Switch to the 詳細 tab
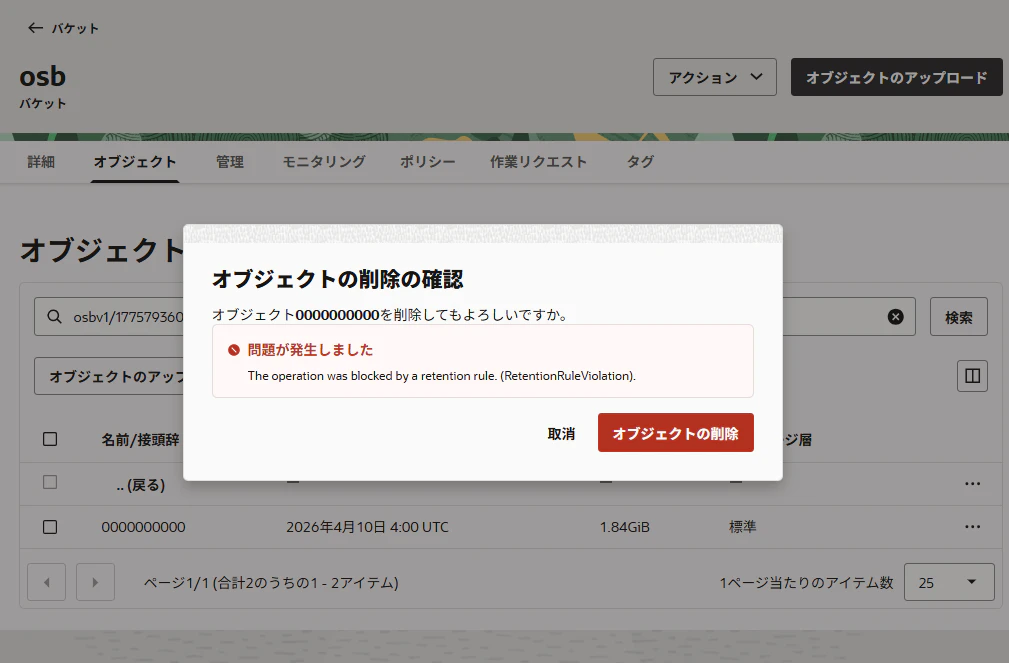 (x=41, y=162)
